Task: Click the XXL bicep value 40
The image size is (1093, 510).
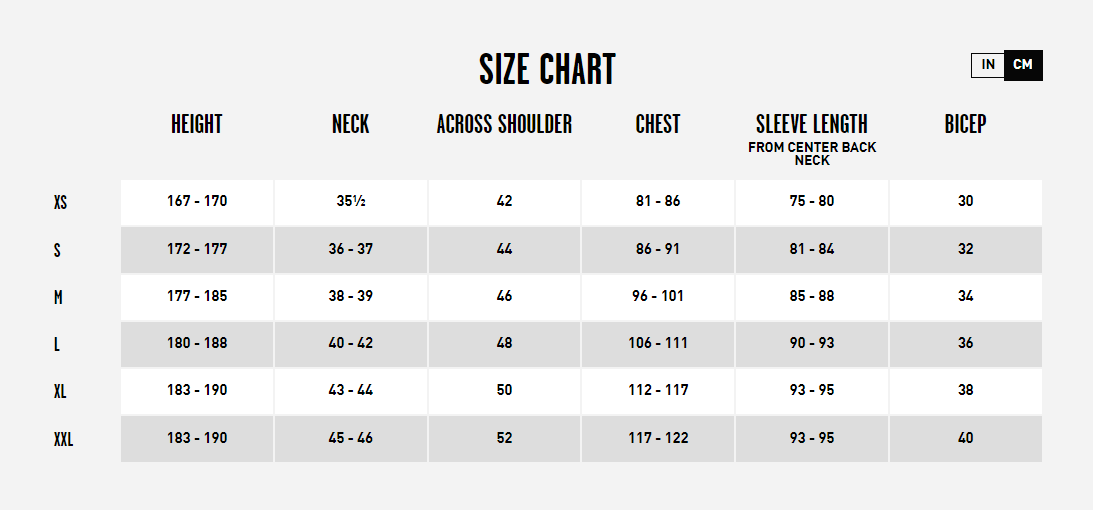Action: 965,438
